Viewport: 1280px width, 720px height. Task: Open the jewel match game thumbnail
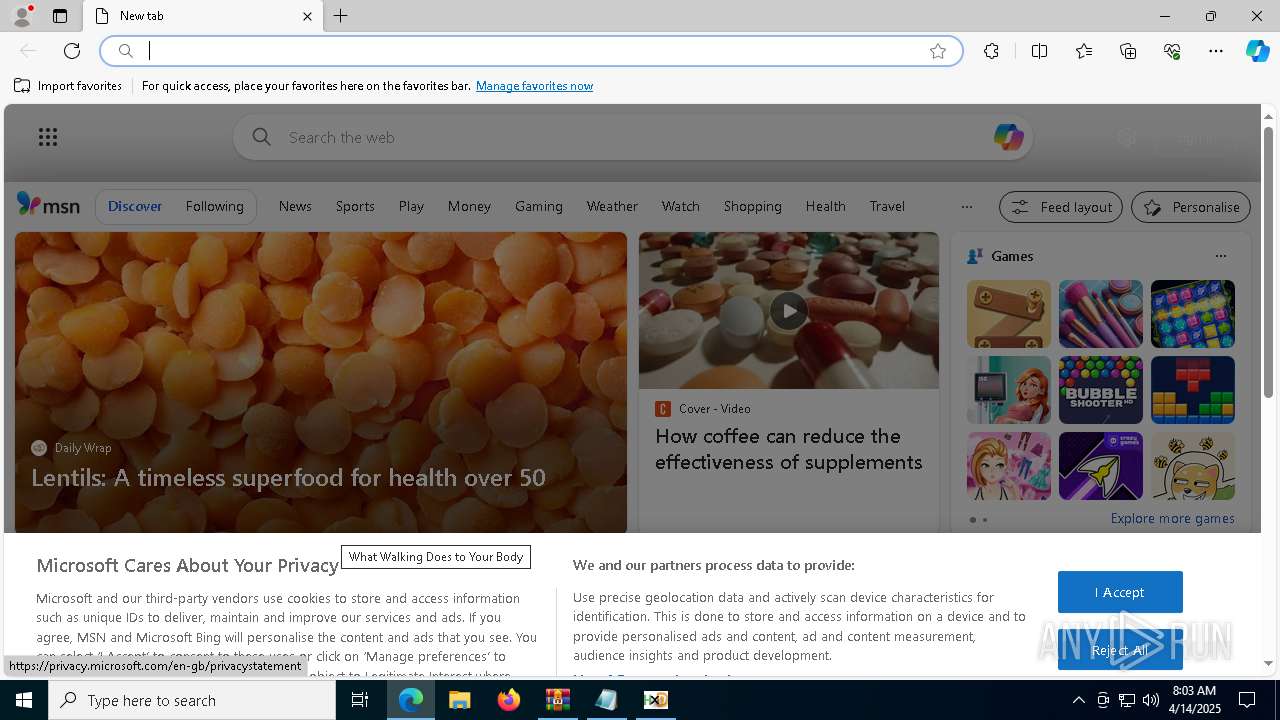tap(1192, 314)
